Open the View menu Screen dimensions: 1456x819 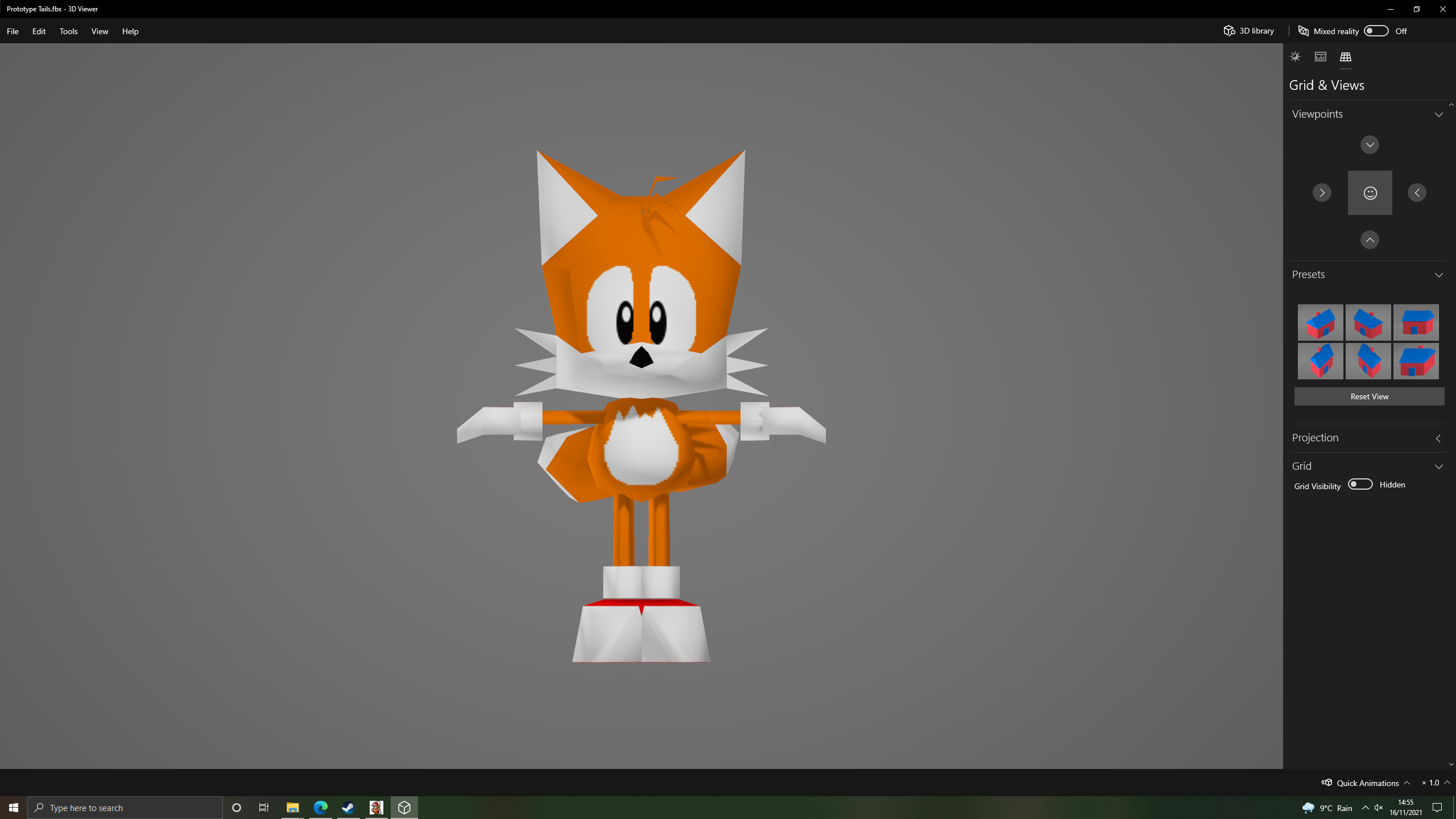pyautogui.click(x=99, y=31)
